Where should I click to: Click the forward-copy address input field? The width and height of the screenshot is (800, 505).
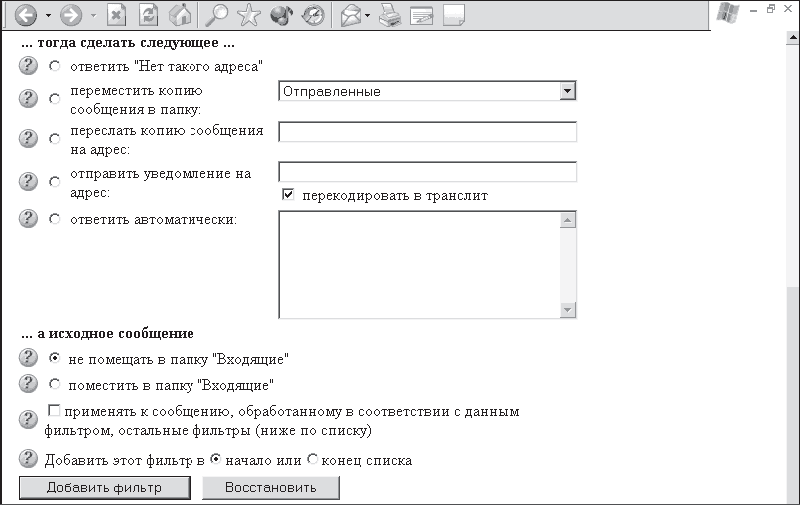coord(427,132)
